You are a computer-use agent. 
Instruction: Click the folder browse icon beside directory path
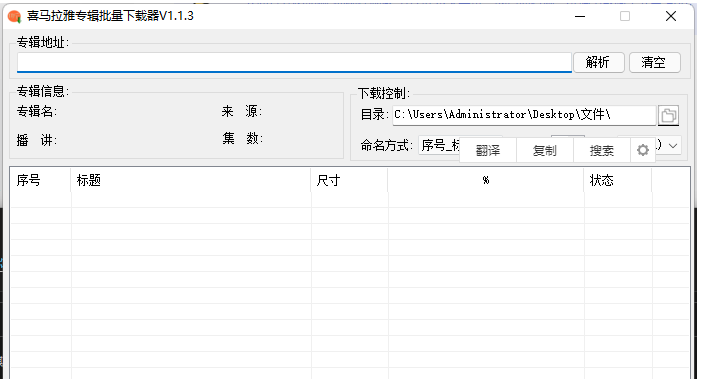click(x=668, y=115)
